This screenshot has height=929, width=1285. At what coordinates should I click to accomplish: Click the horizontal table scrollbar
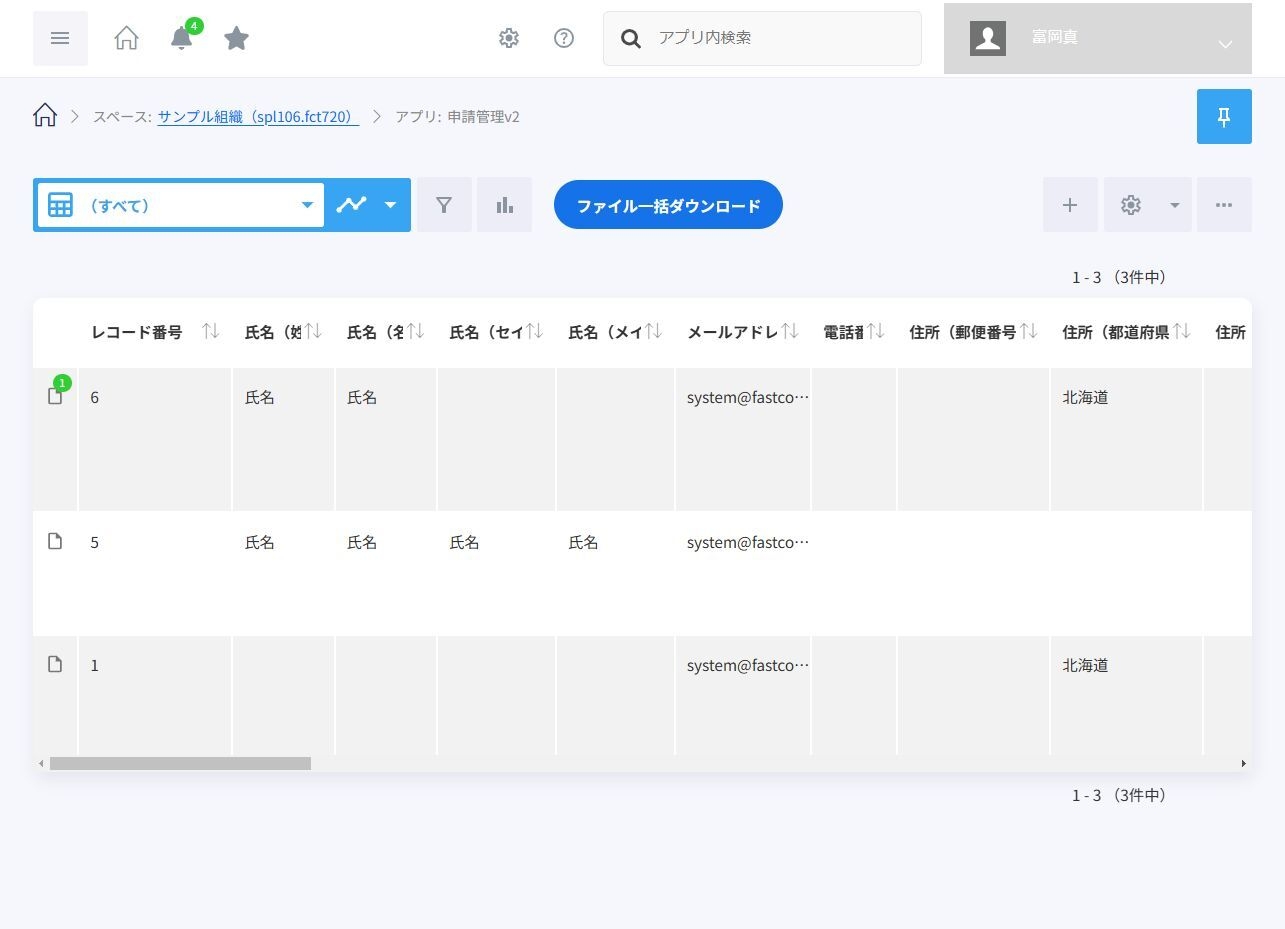pos(180,764)
